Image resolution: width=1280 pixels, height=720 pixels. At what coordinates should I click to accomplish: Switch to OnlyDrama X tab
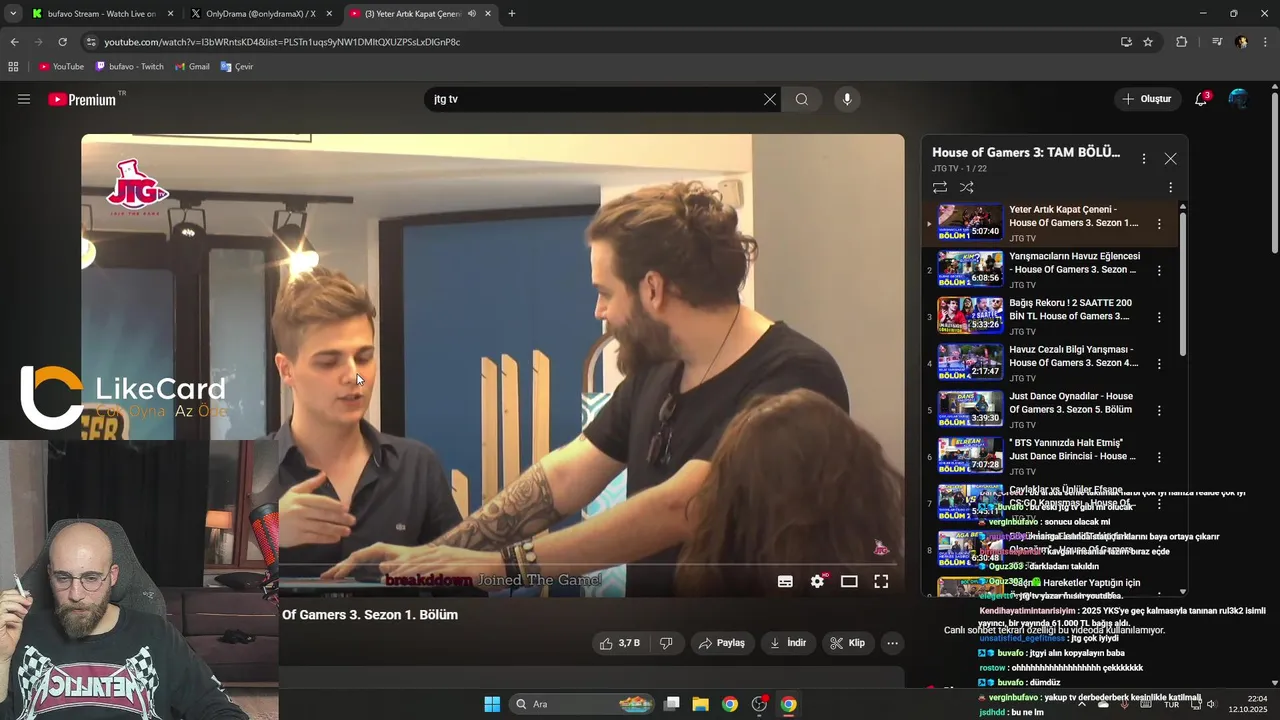260,14
